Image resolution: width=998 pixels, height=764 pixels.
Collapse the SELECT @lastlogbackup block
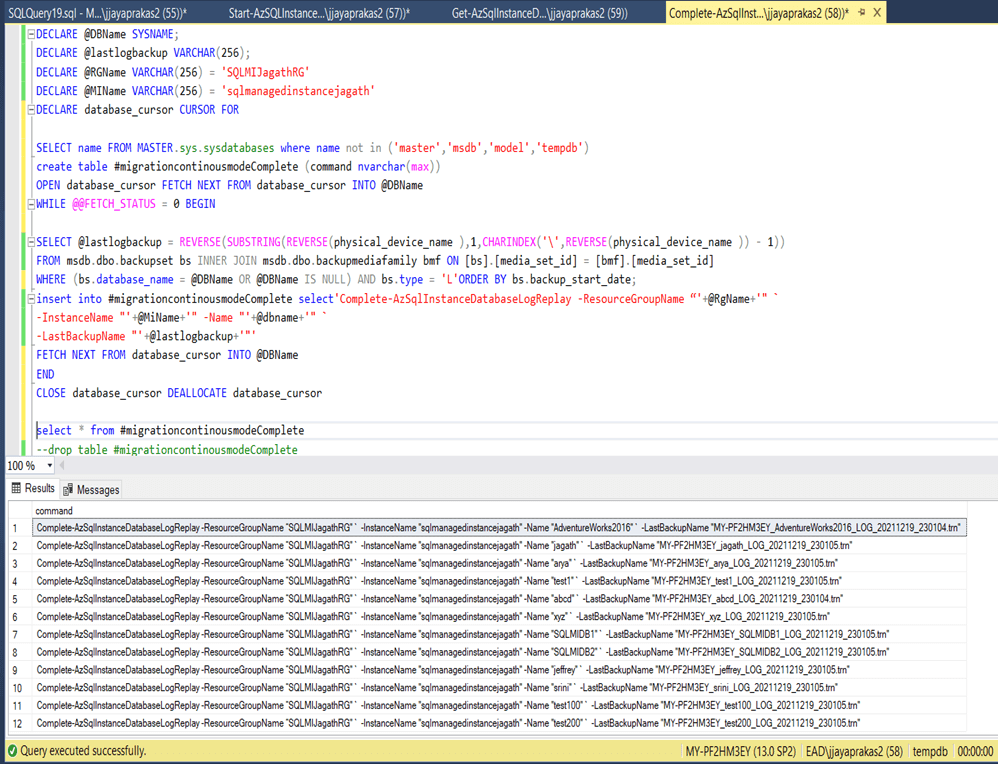(31, 242)
